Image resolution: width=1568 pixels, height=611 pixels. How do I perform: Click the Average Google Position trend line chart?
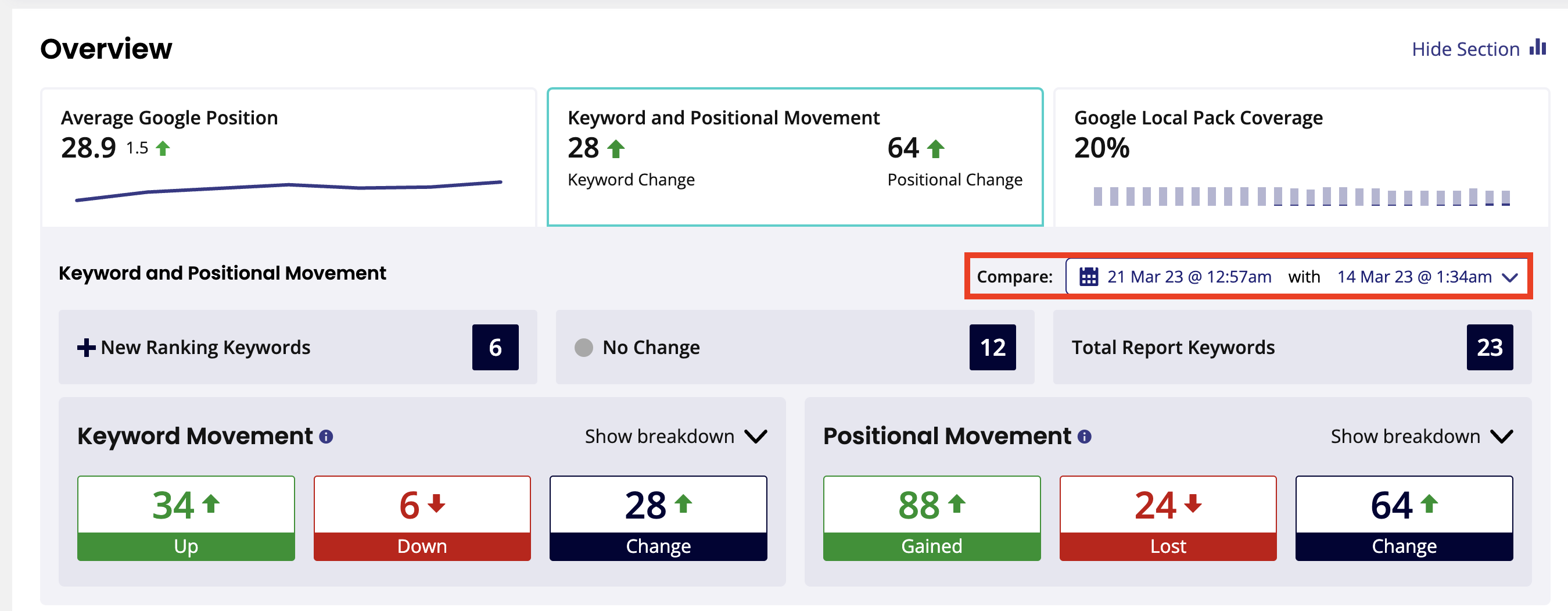tap(289, 190)
